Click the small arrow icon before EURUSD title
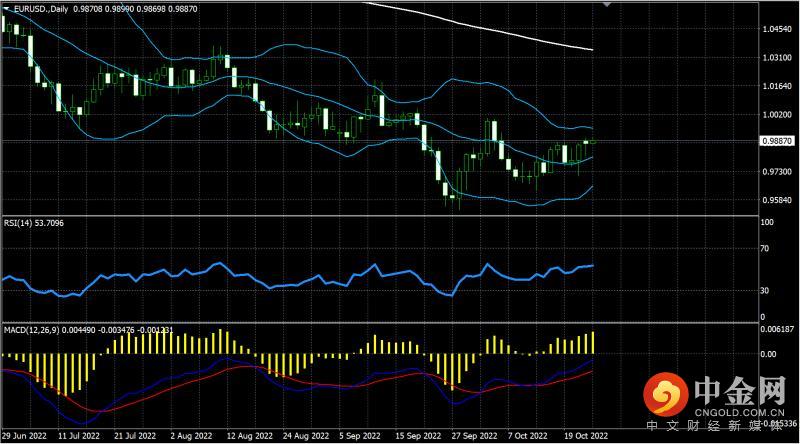Screen dimensions: 800x444 [7, 9]
